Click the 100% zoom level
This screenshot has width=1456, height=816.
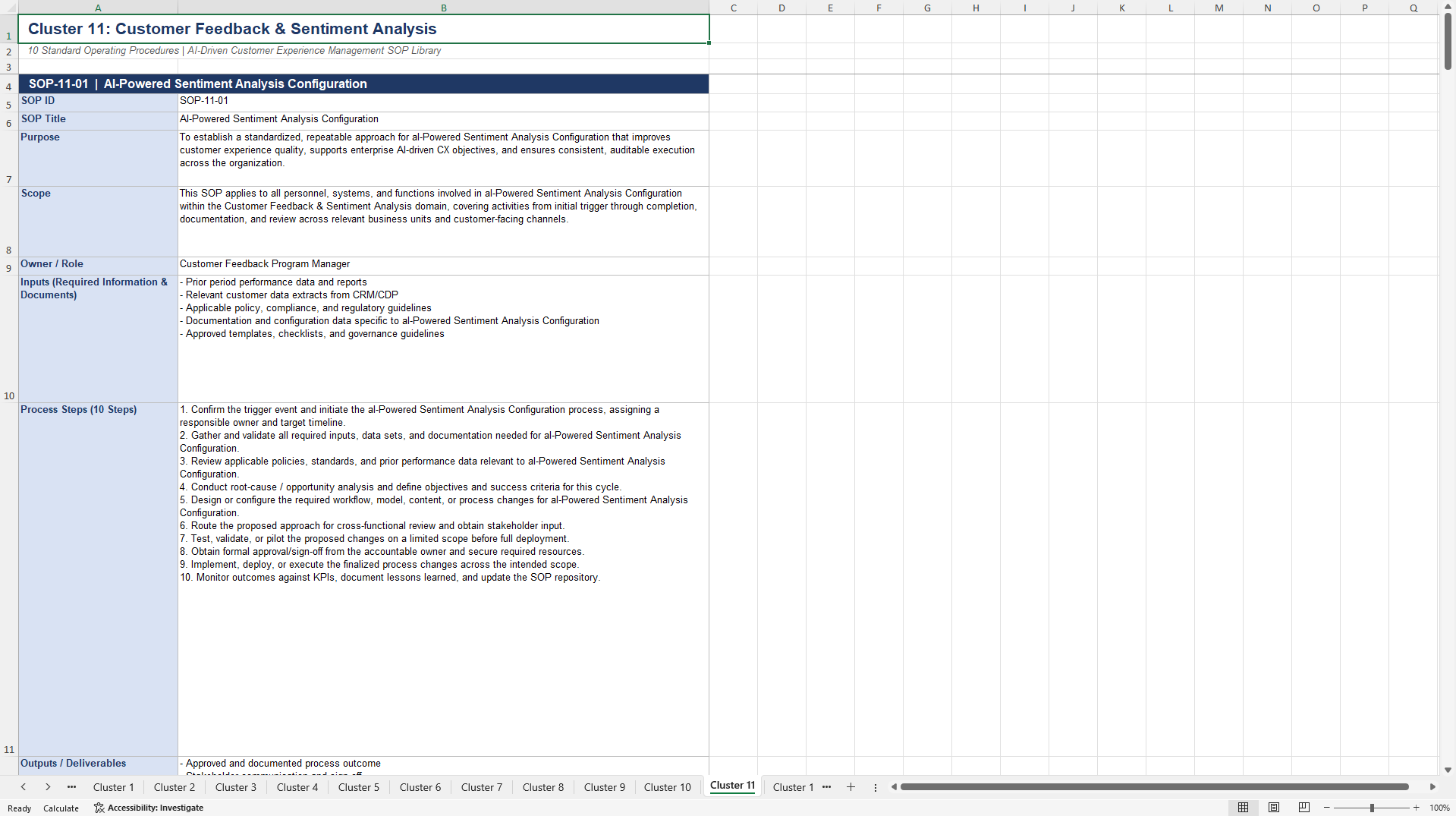[1439, 808]
